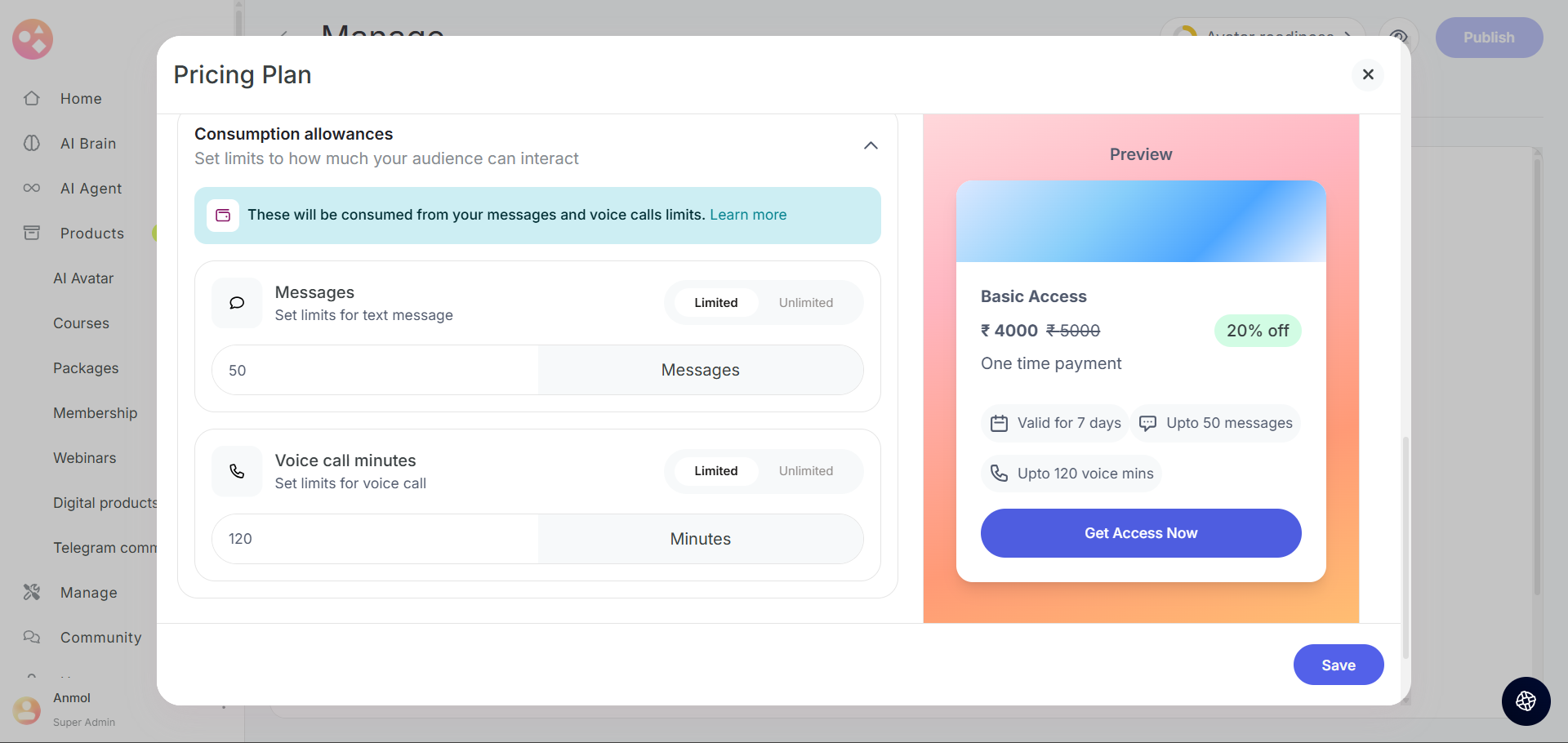Click the Messages speech bubble icon

(237, 303)
